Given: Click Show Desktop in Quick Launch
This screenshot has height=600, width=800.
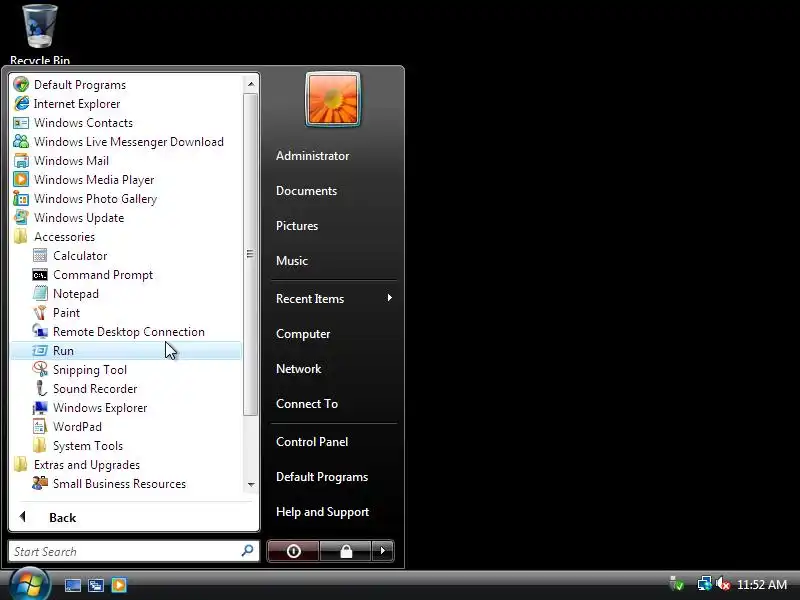Looking at the screenshot, I should [x=72, y=585].
